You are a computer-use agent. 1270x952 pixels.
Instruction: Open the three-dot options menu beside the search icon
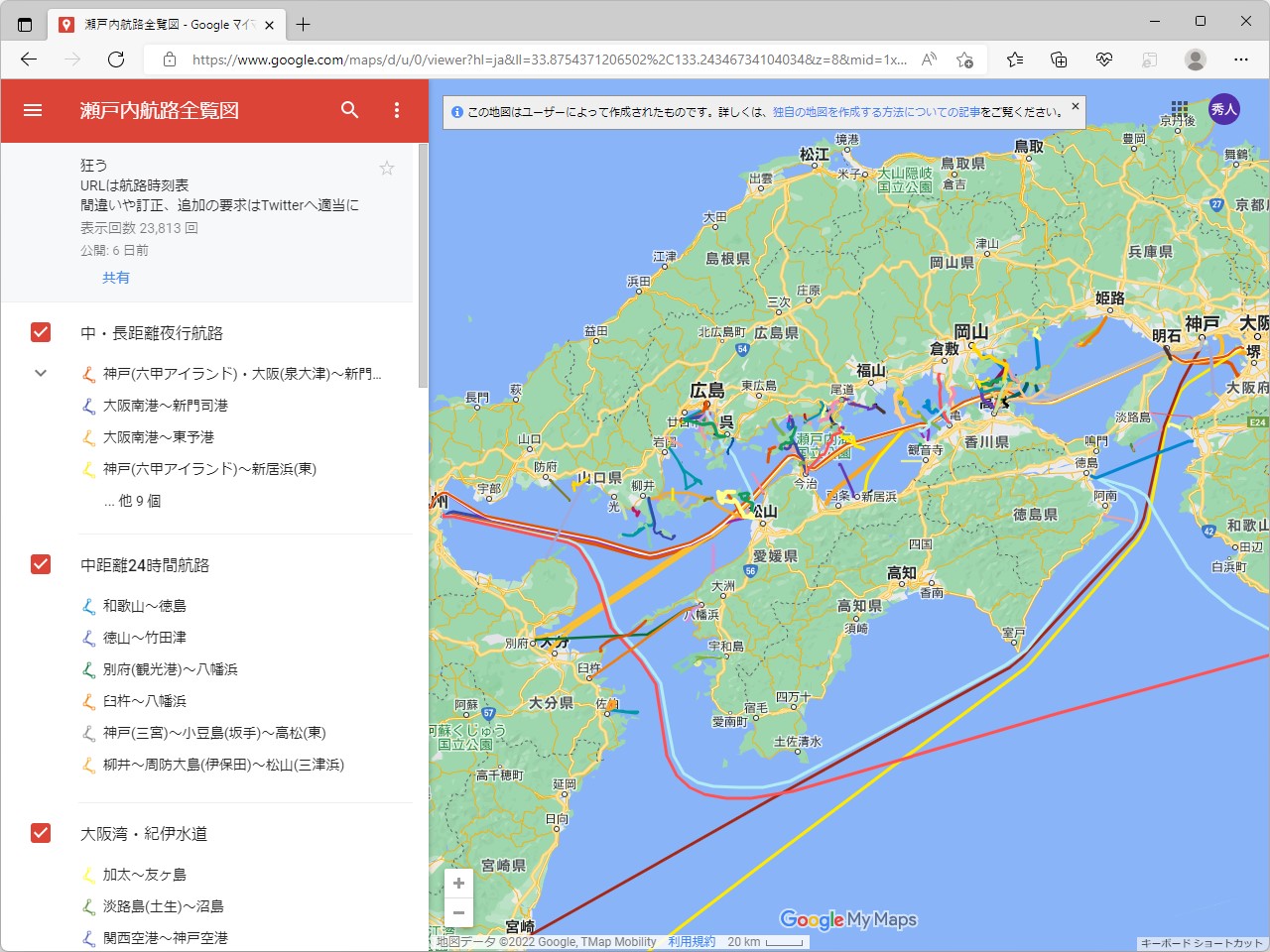[395, 110]
